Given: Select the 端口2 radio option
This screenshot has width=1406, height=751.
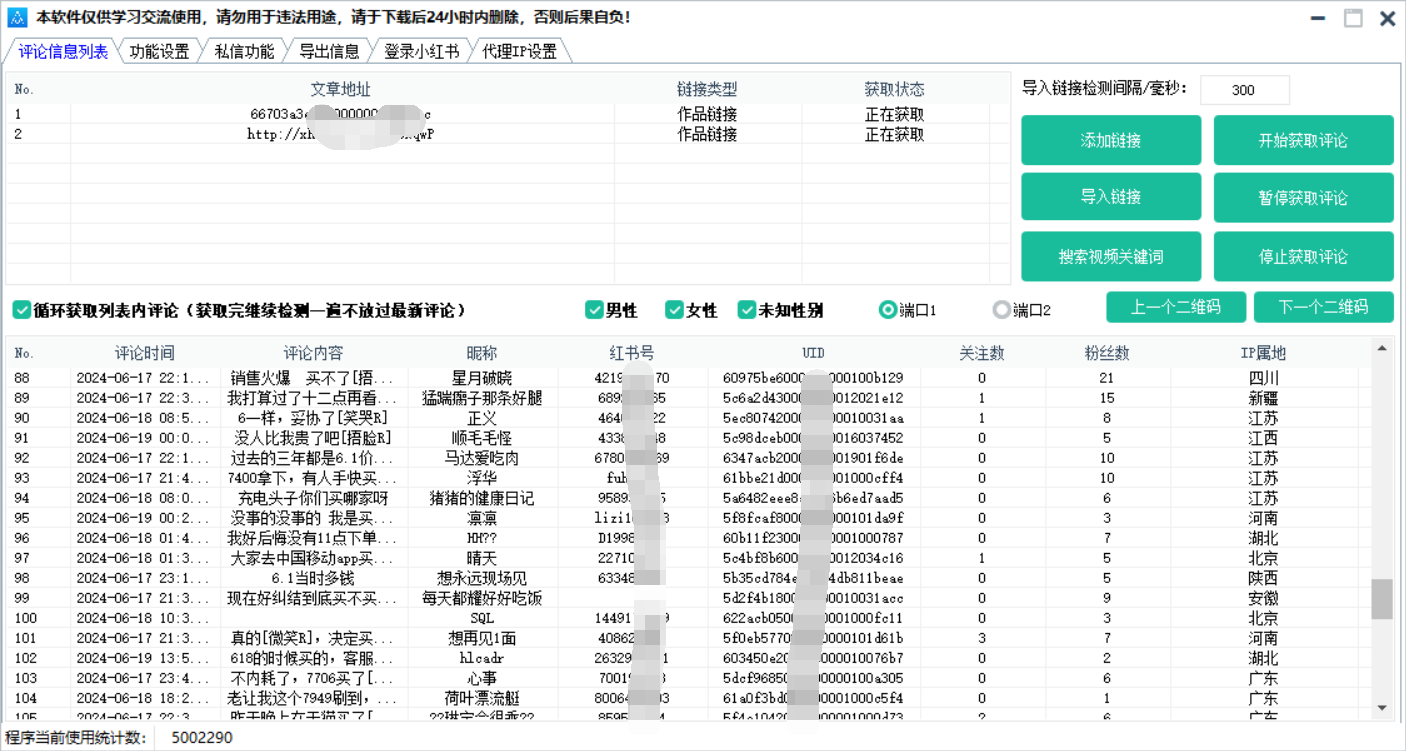Looking at the screenshot, I should coord(1001,310).
